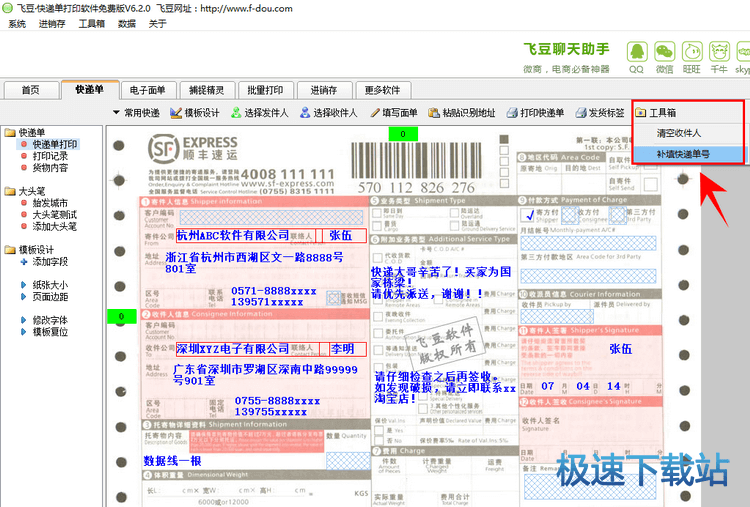Open the 工具箱 toolbox menu
This screenshot has height=507, width=750.
655,113
